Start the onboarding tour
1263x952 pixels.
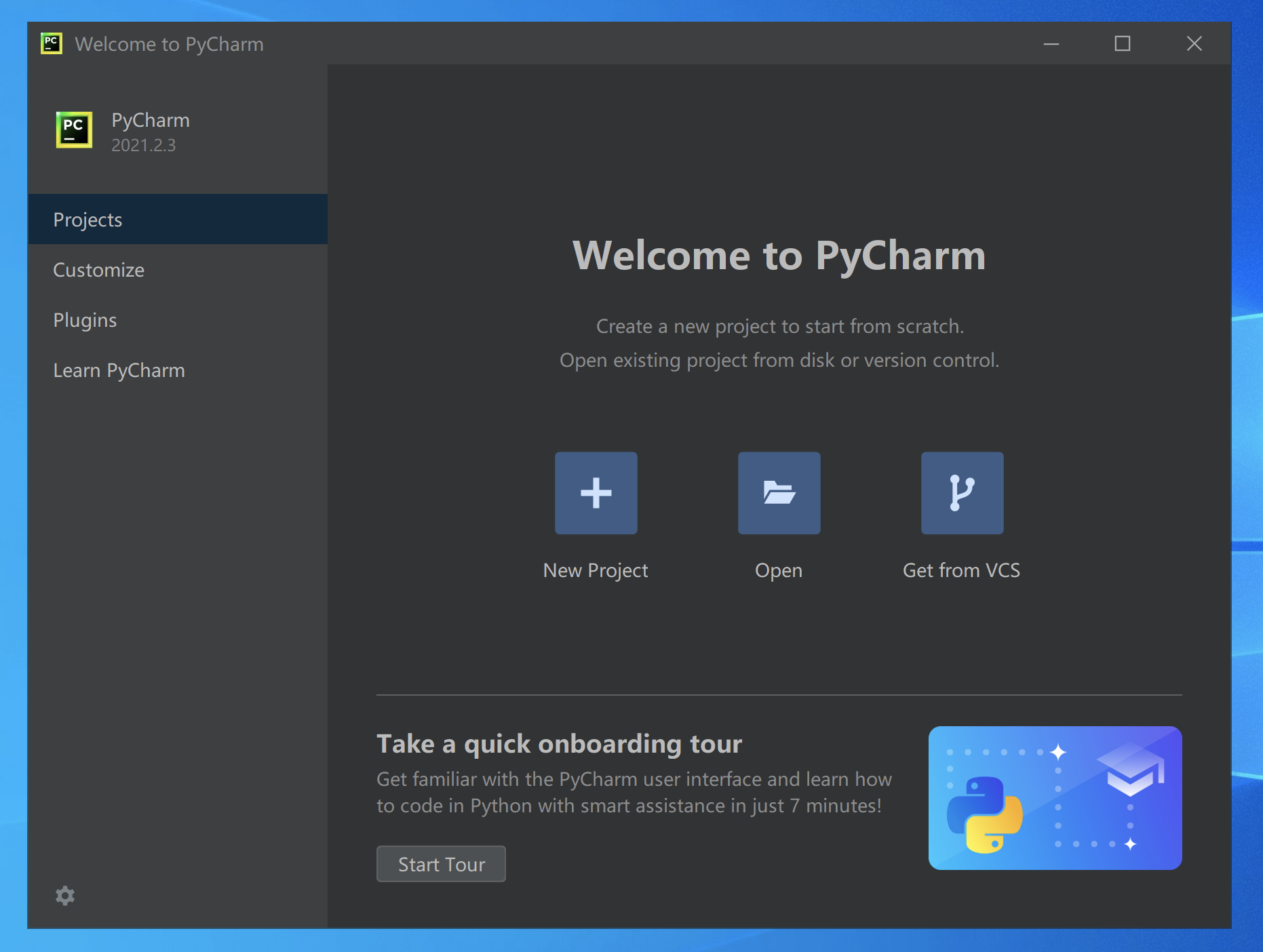click(x=441, y=864)
